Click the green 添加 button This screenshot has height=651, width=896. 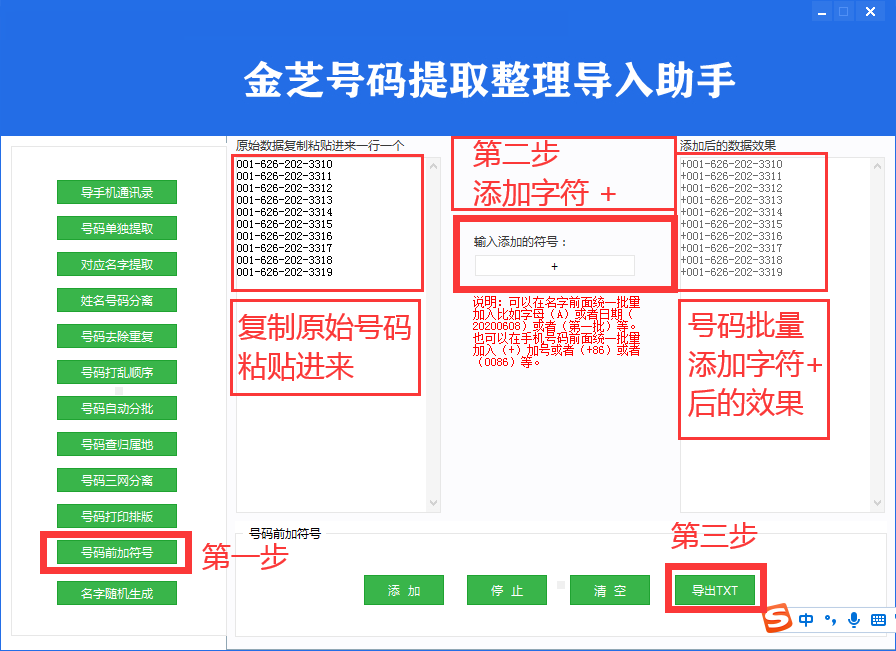tap(403, 590)
